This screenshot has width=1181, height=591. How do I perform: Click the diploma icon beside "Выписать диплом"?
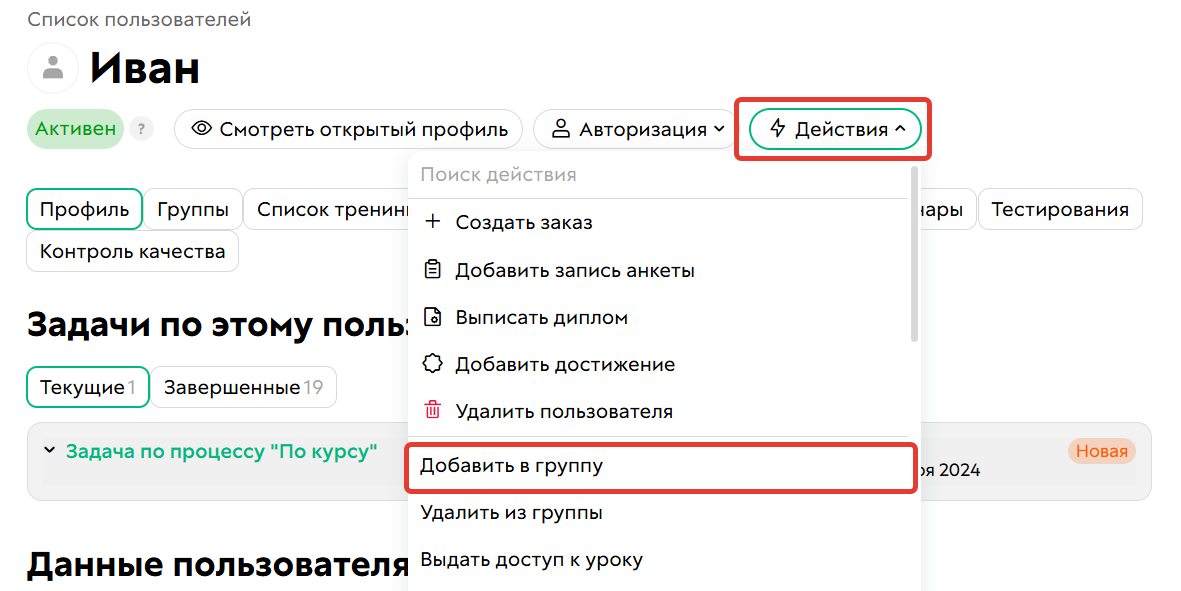click(432, 316)
